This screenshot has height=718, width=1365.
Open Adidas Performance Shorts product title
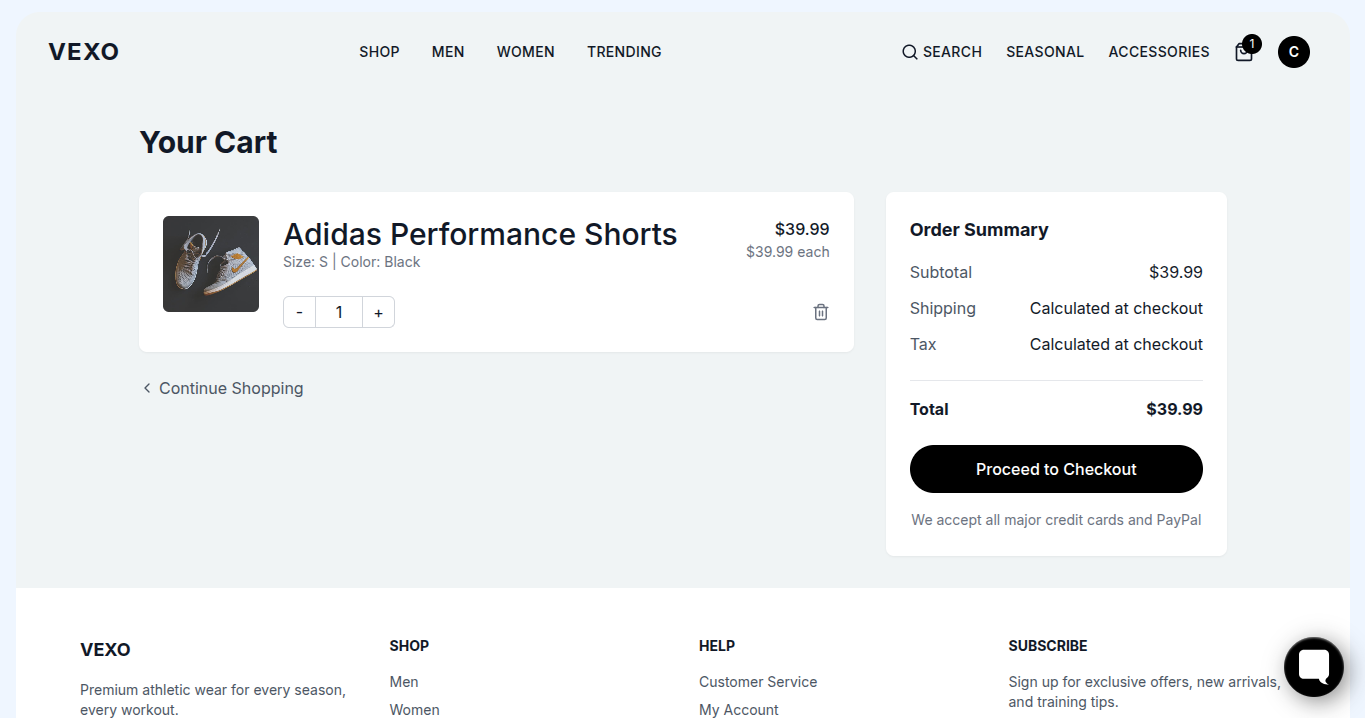[480, 234]
